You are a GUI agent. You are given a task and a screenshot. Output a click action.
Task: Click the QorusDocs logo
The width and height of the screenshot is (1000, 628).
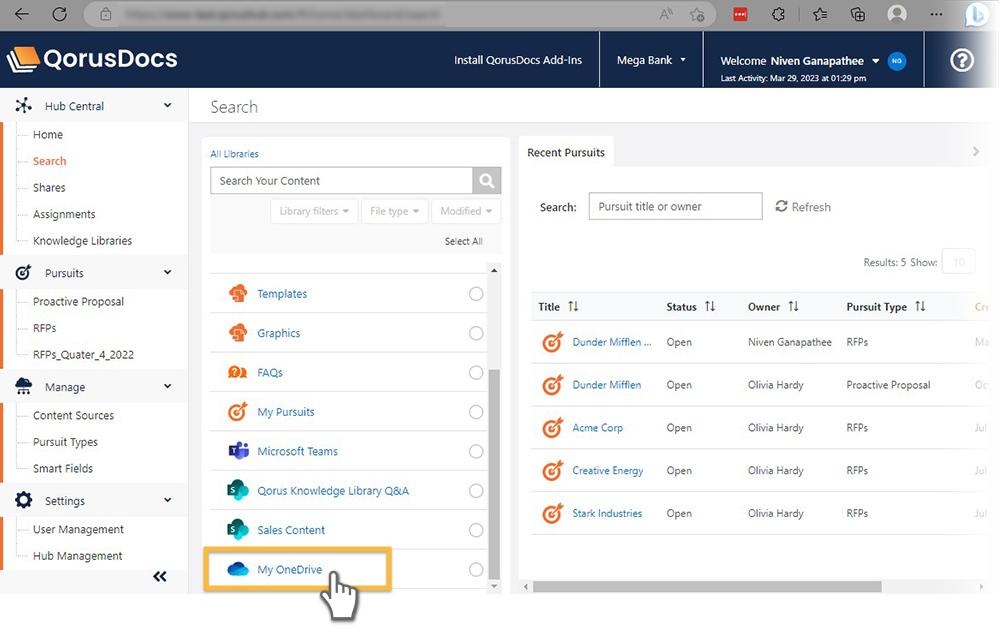[x=92, y=59]
